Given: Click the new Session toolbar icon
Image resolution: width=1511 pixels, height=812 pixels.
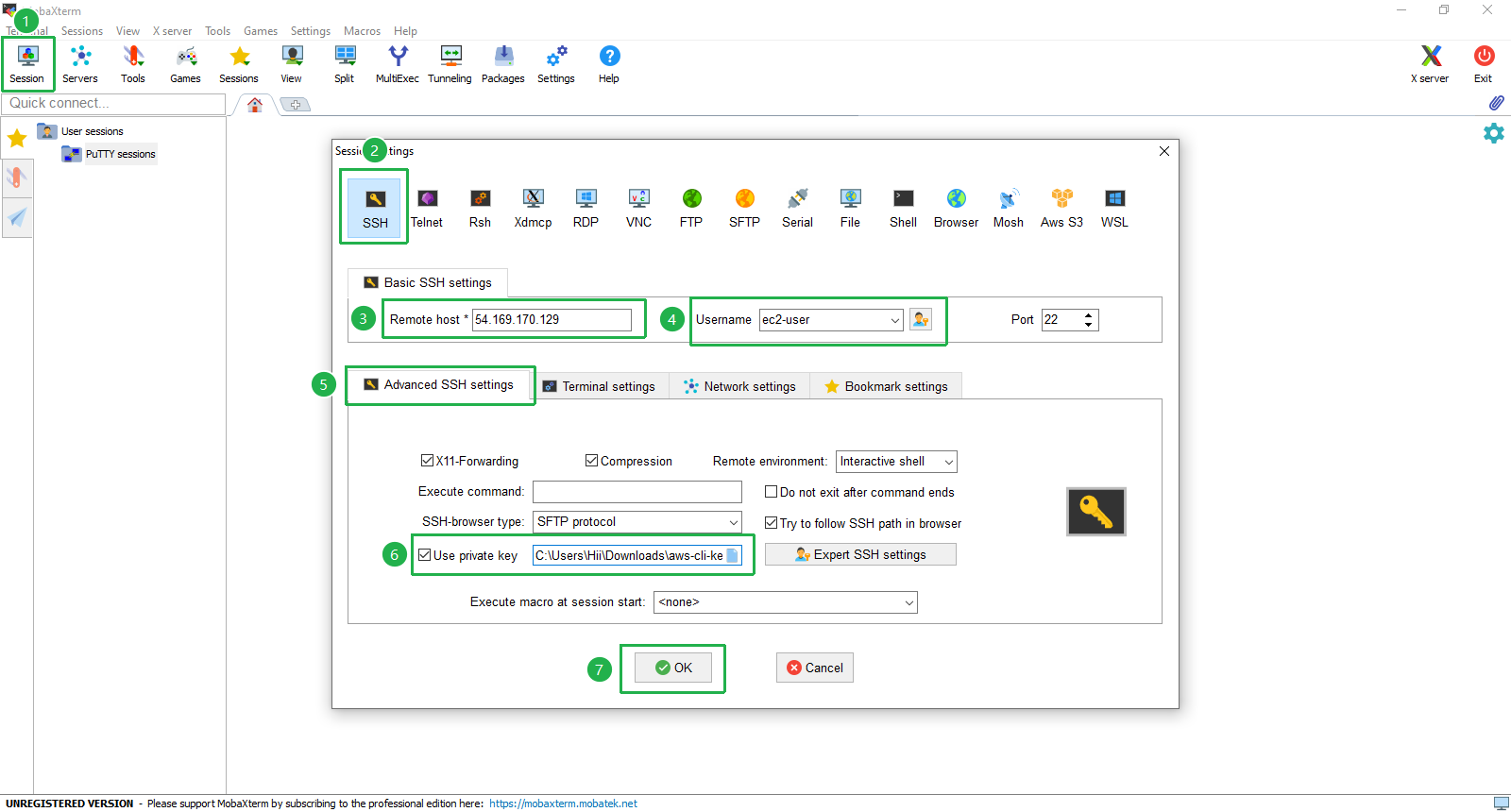Looking at the screenshot, I should pos(27,64).
